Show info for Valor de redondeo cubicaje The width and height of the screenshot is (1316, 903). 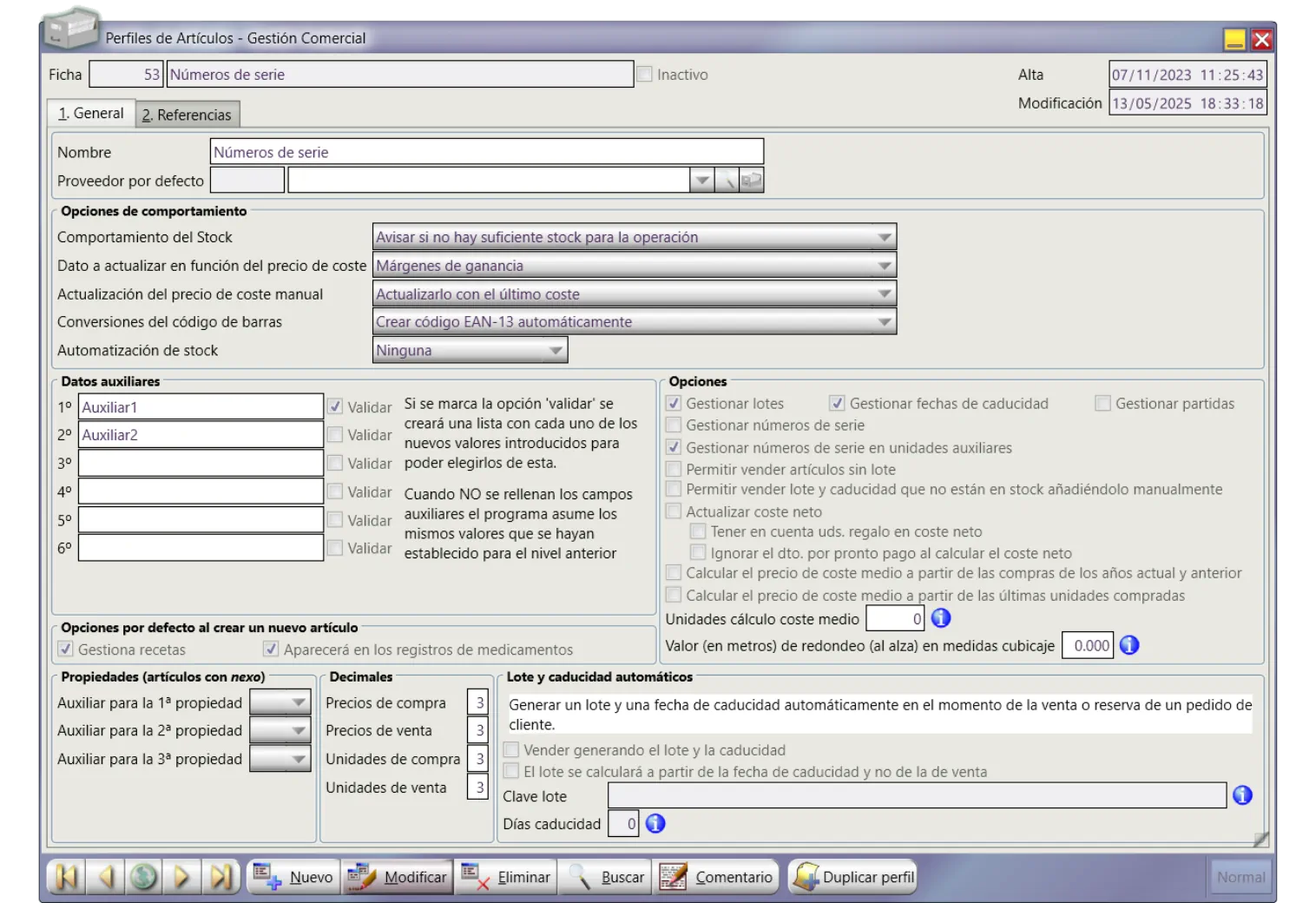[1129, 645]
